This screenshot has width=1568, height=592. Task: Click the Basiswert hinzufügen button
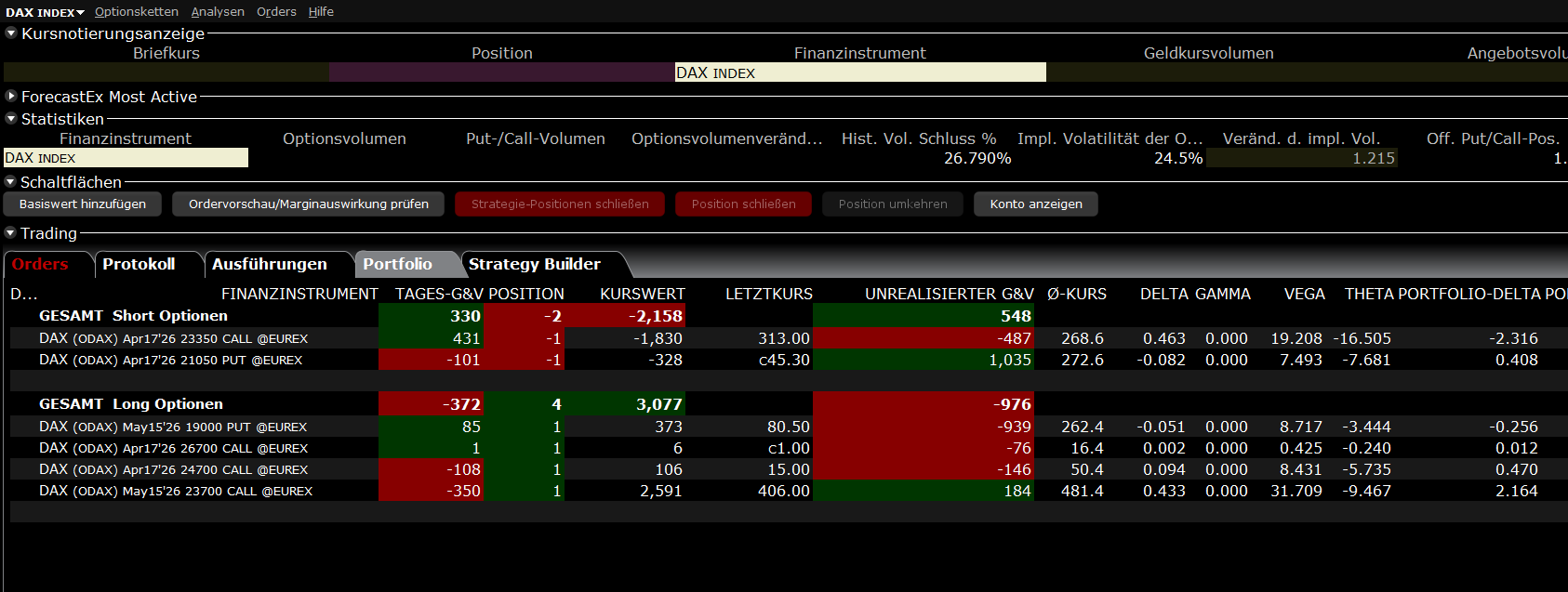click(83, 204)
